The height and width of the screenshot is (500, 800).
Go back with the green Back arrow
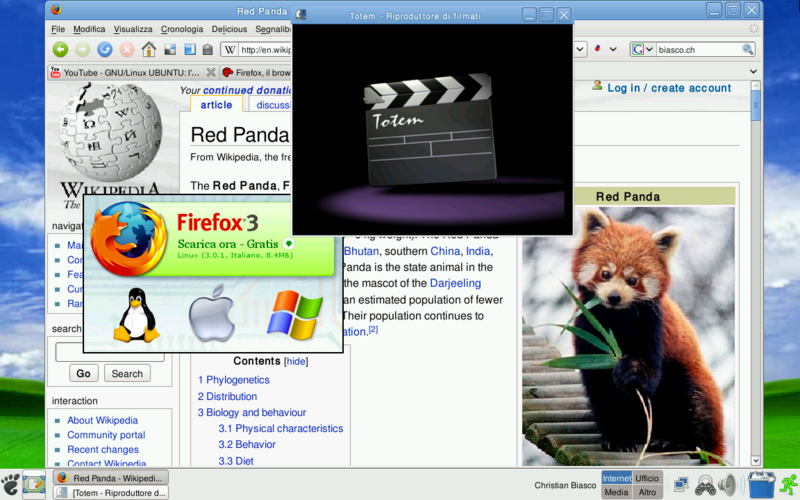coord(60,49)
